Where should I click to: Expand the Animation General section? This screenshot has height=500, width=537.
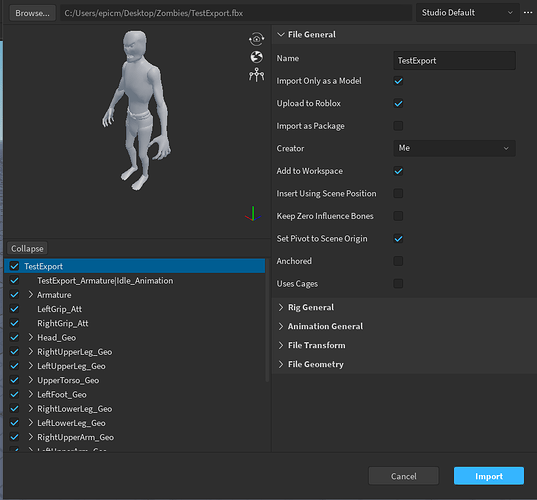click(281, 326)
